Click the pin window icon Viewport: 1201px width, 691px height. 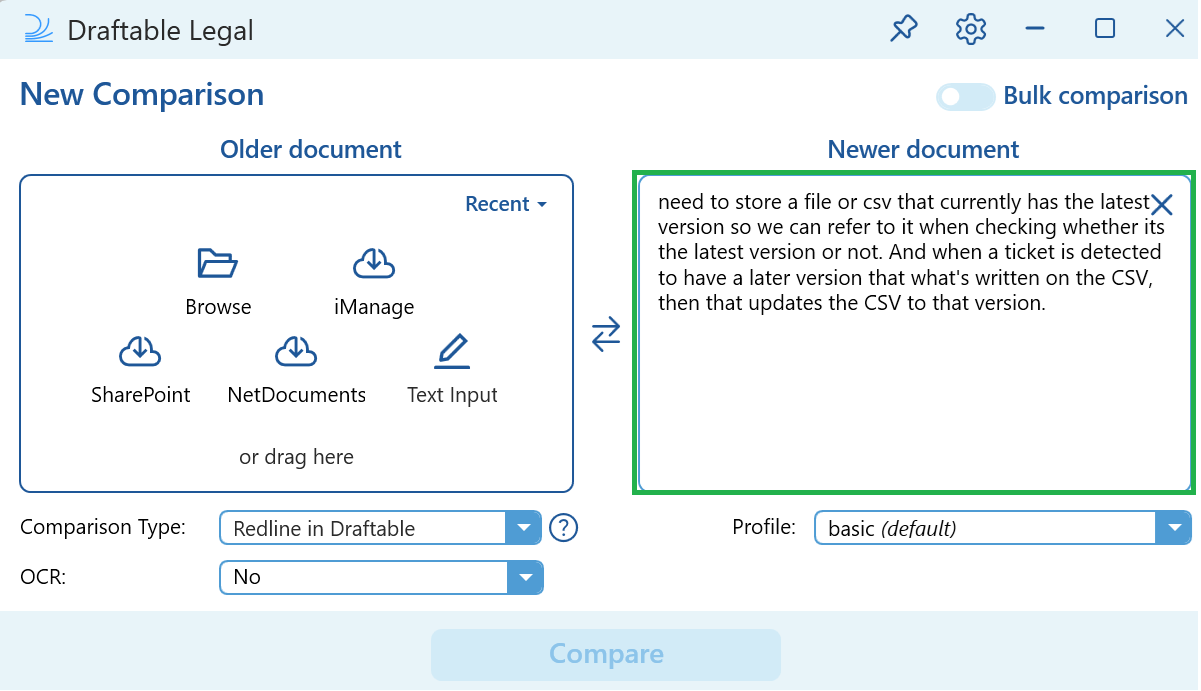tap(903, 29)
